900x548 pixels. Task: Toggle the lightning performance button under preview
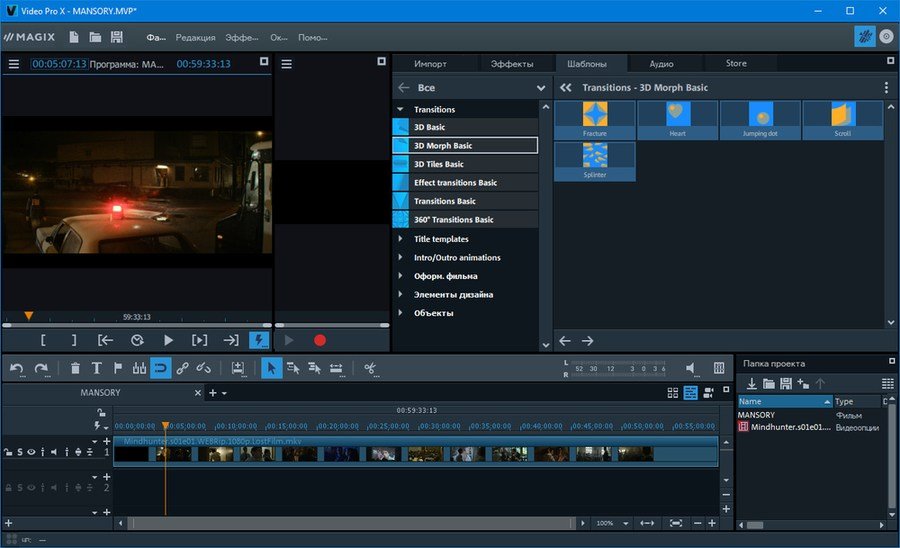257,340
